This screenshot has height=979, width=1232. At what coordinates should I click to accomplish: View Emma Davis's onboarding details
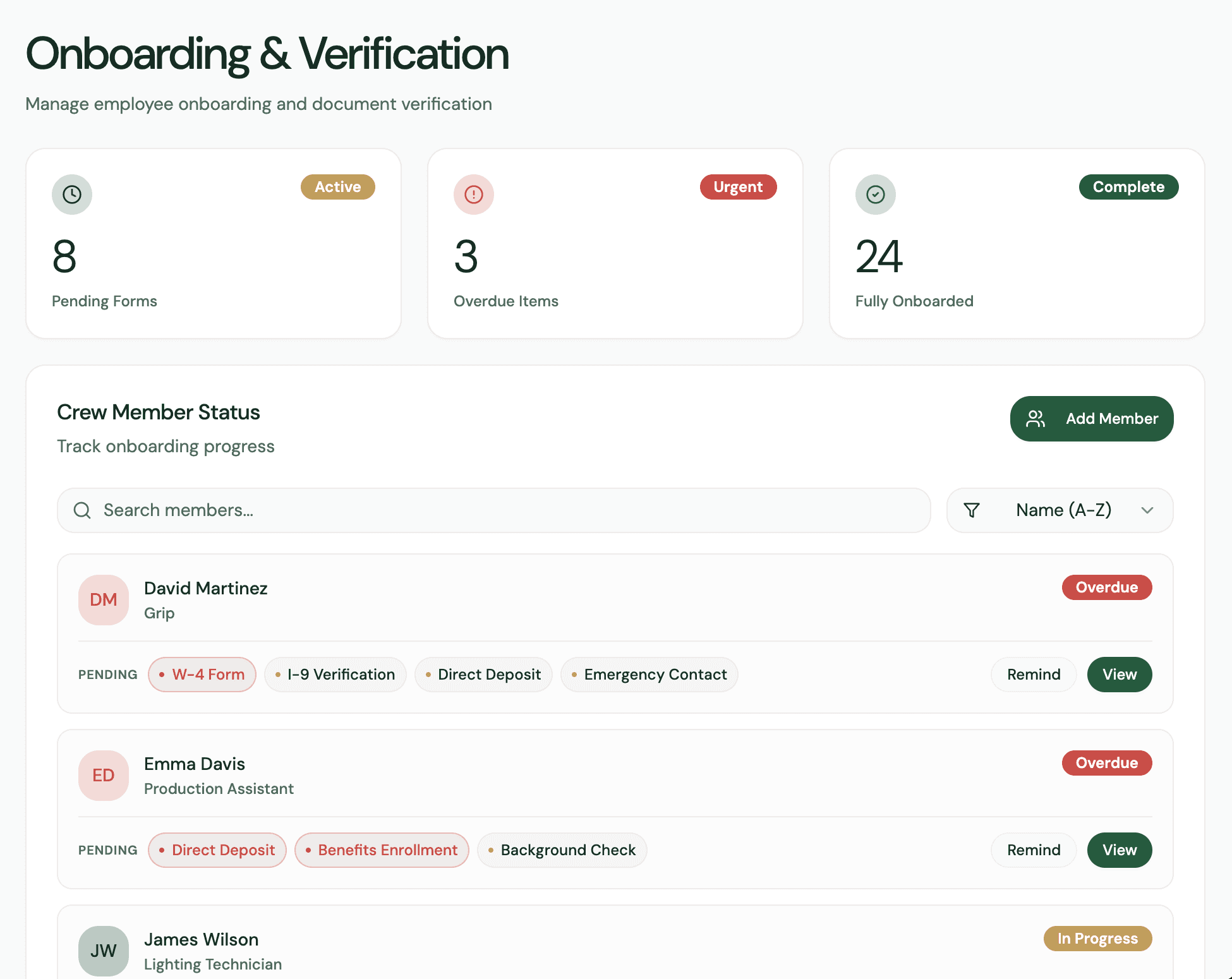point(1119,850)
